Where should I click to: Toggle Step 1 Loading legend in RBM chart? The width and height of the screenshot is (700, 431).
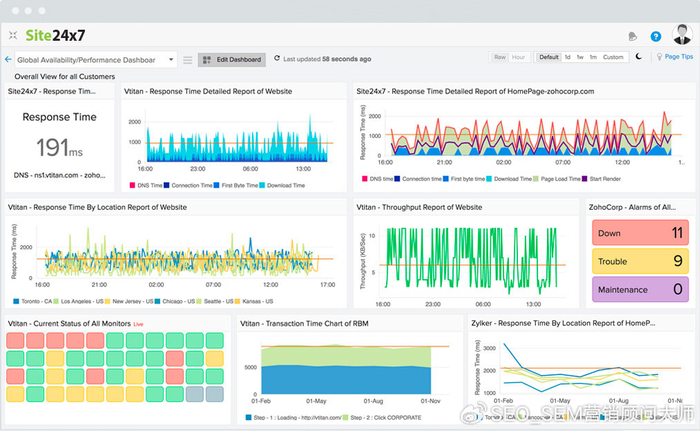[293, 418]
